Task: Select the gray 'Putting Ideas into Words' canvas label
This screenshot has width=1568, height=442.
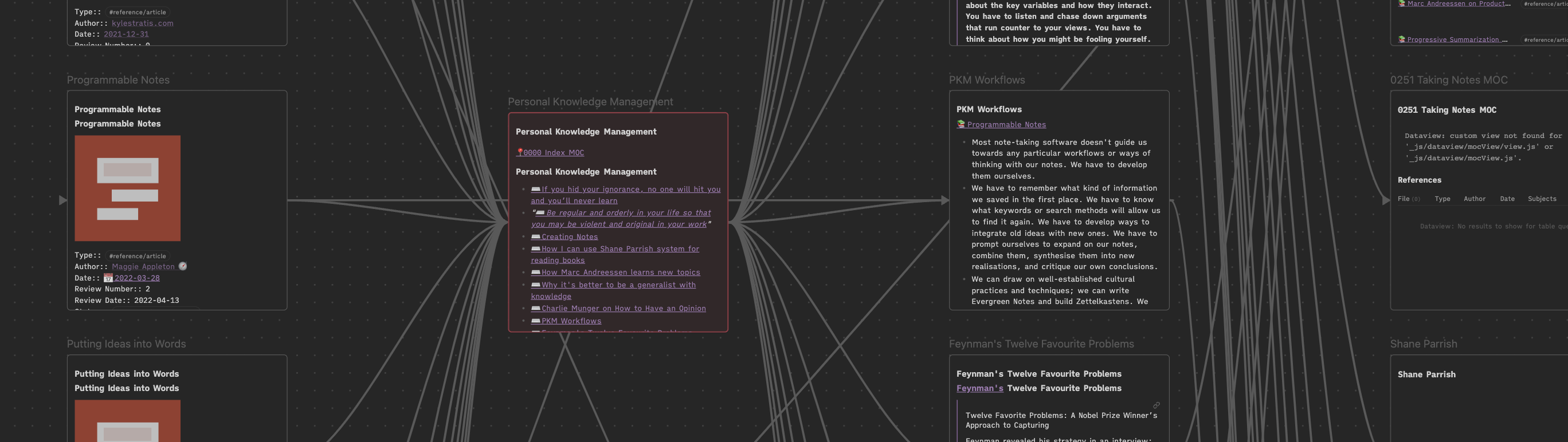Action: click(x=126, y=344)
